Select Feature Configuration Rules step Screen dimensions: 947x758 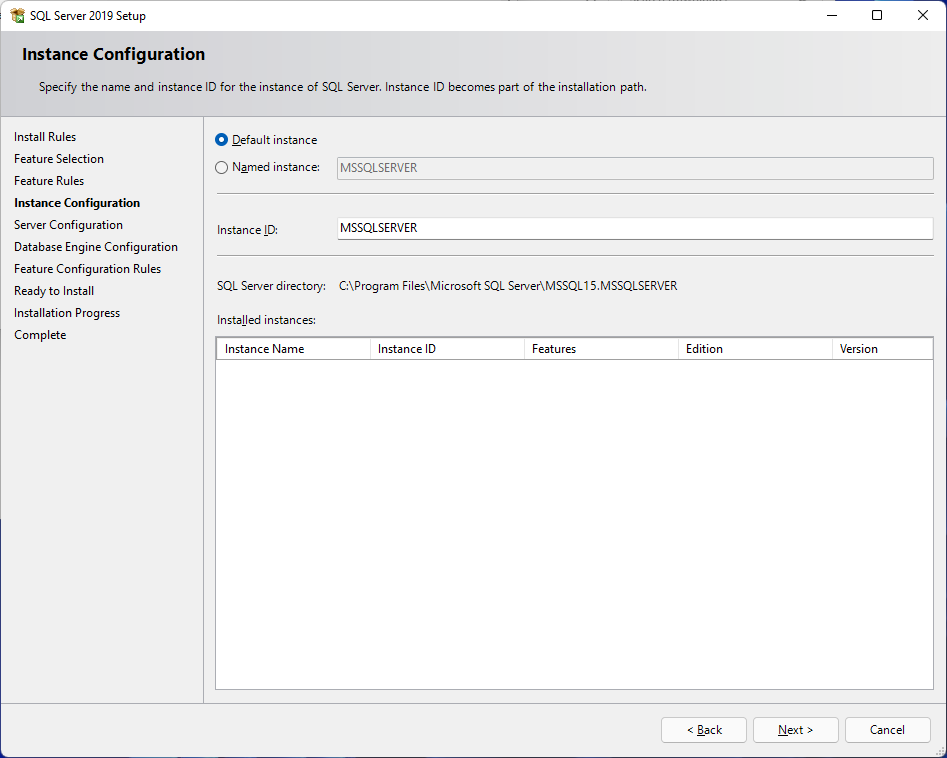pyautogui.click(x=88, y=269)
